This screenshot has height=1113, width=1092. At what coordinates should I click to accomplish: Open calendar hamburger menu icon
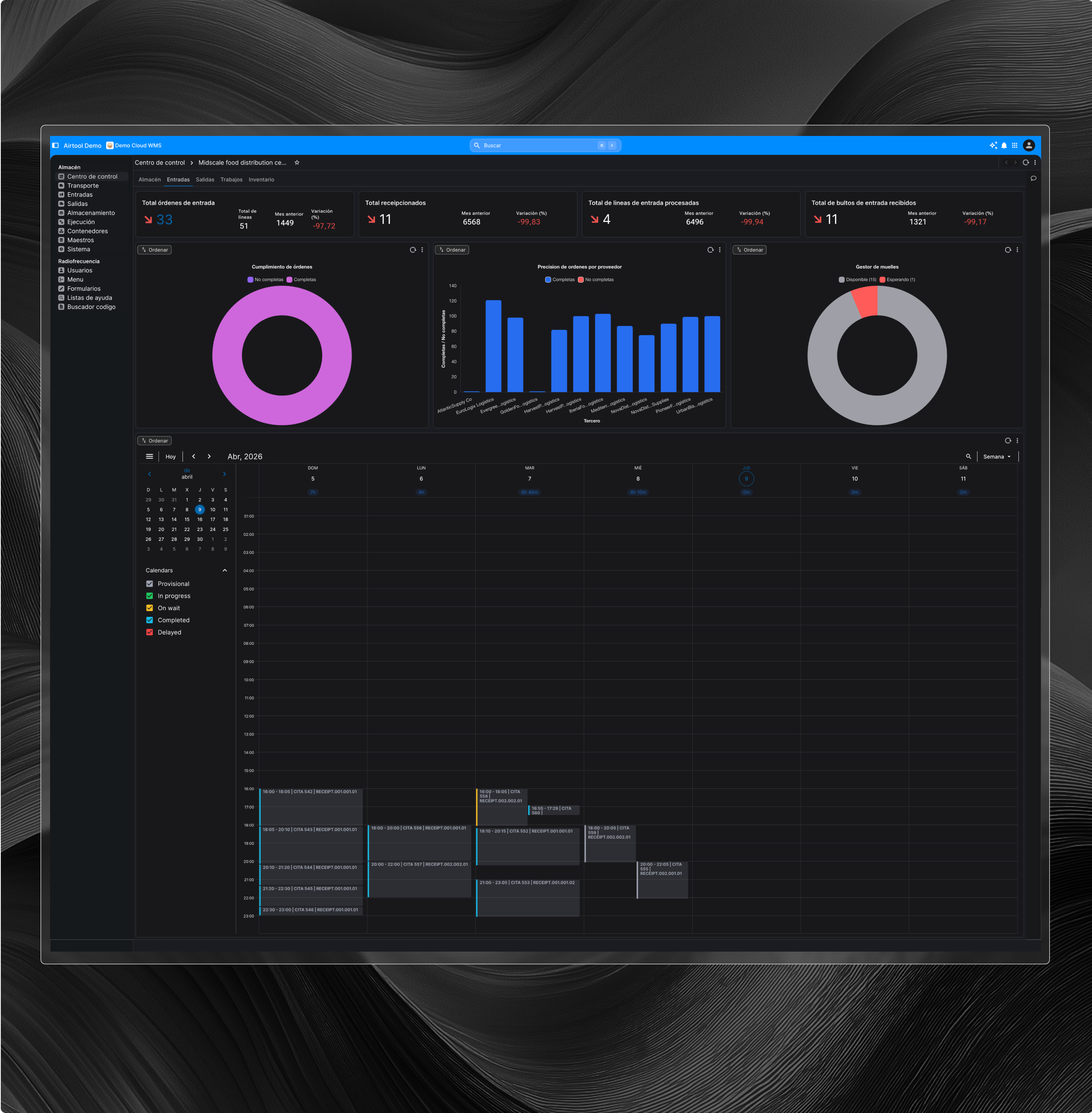coord(150,457)
